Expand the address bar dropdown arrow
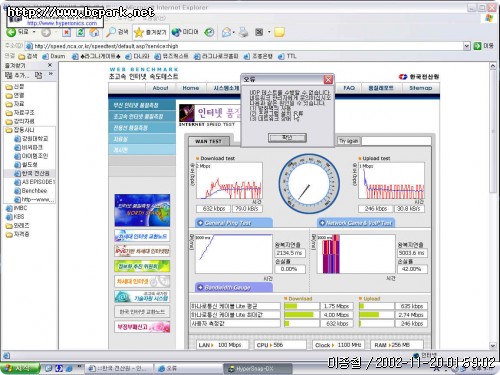Image resolution: width=500 pixels, height=375 pixels. (x=467, y=46)
